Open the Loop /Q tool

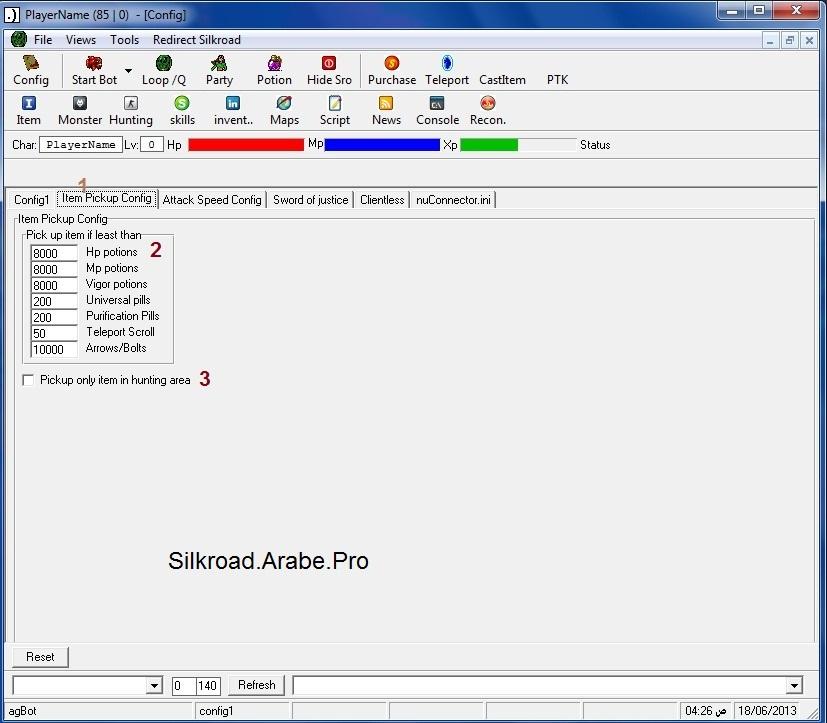coord(164,71)
